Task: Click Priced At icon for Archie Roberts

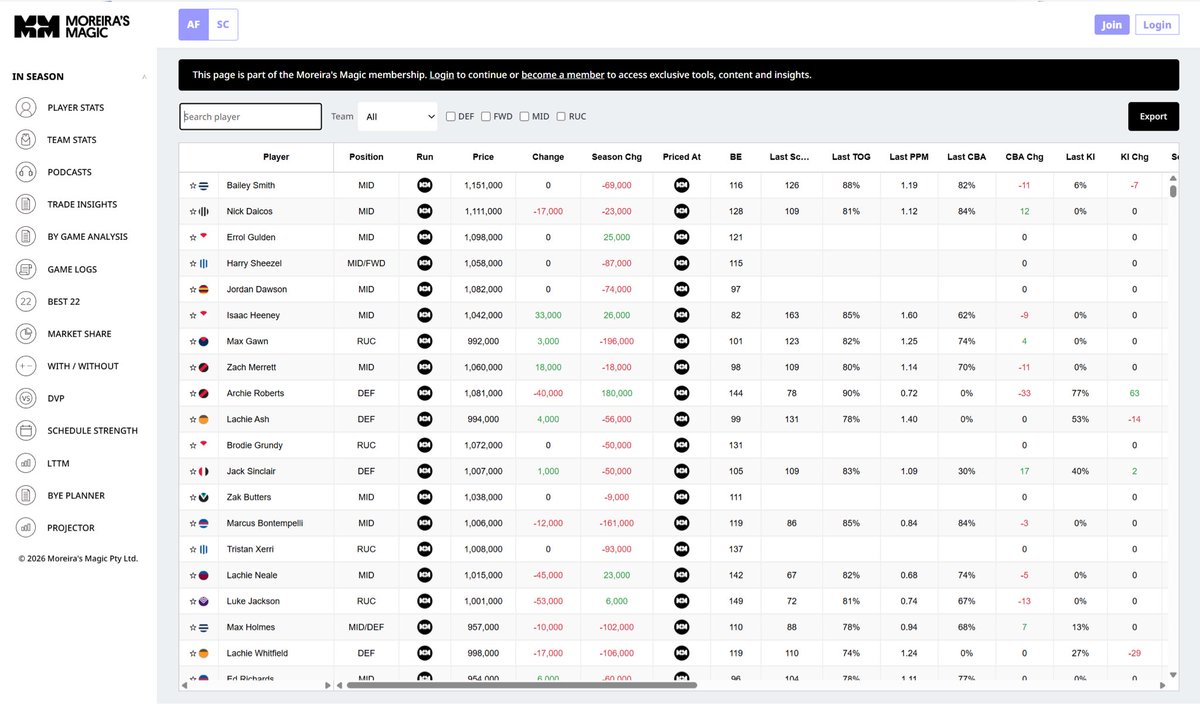Action: coord(681,393)
